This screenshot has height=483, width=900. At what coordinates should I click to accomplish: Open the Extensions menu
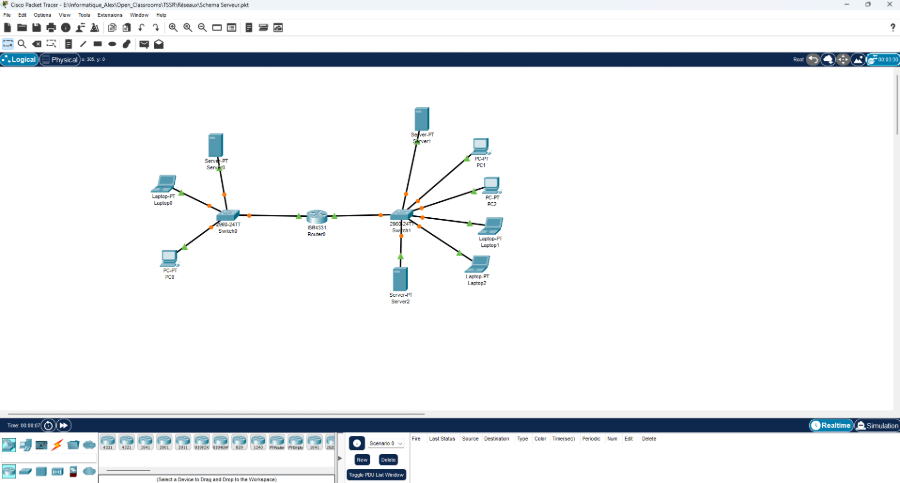(x=110, y=15)
